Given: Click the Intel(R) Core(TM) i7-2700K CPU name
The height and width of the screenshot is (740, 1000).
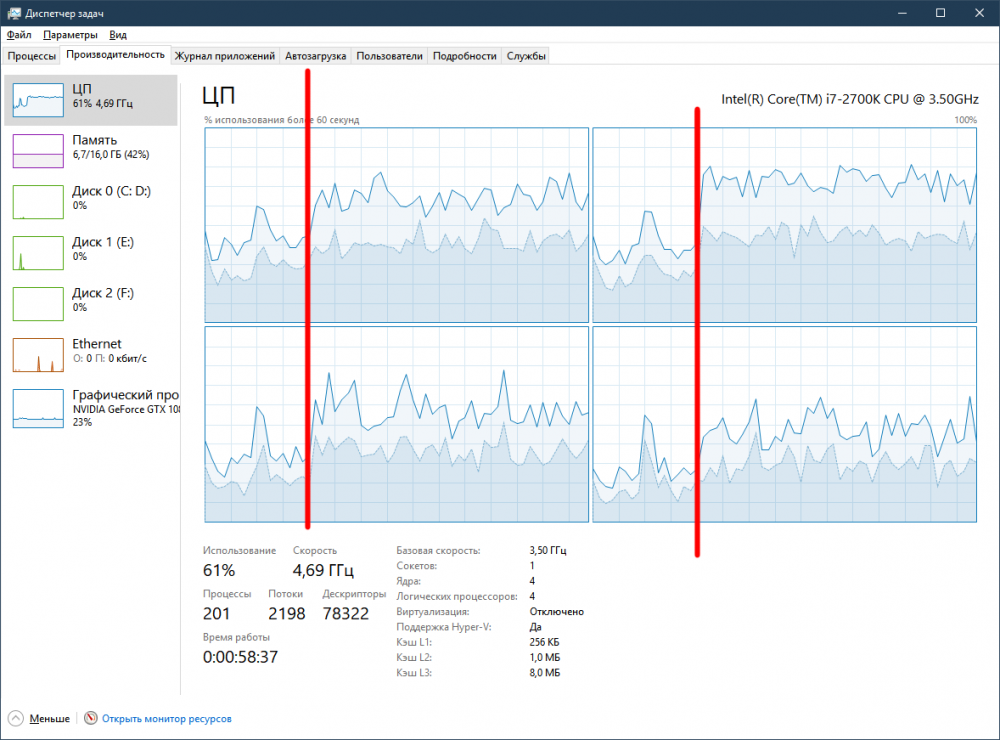Looking at the screenshot, I should click(x=849, y=99).
